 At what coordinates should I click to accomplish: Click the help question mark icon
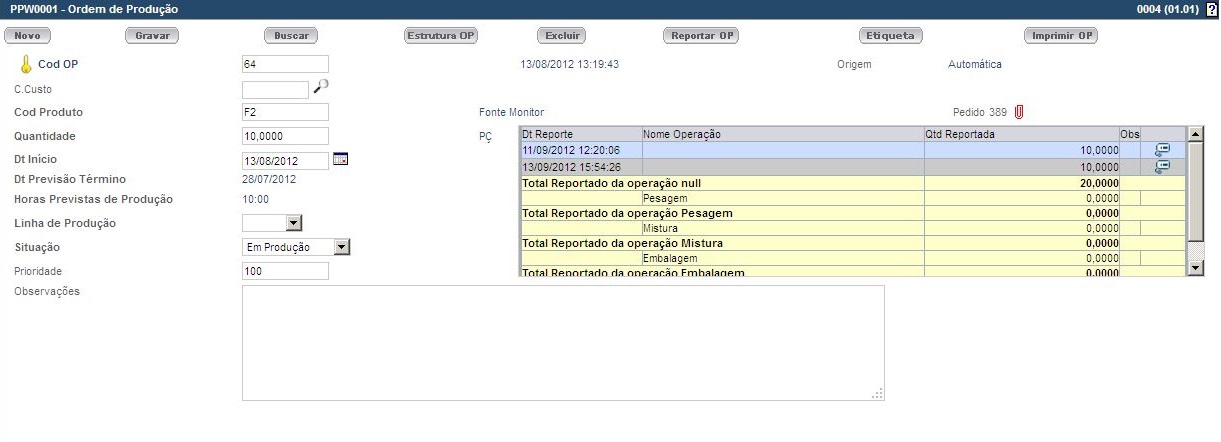(x=1212, y=9)
